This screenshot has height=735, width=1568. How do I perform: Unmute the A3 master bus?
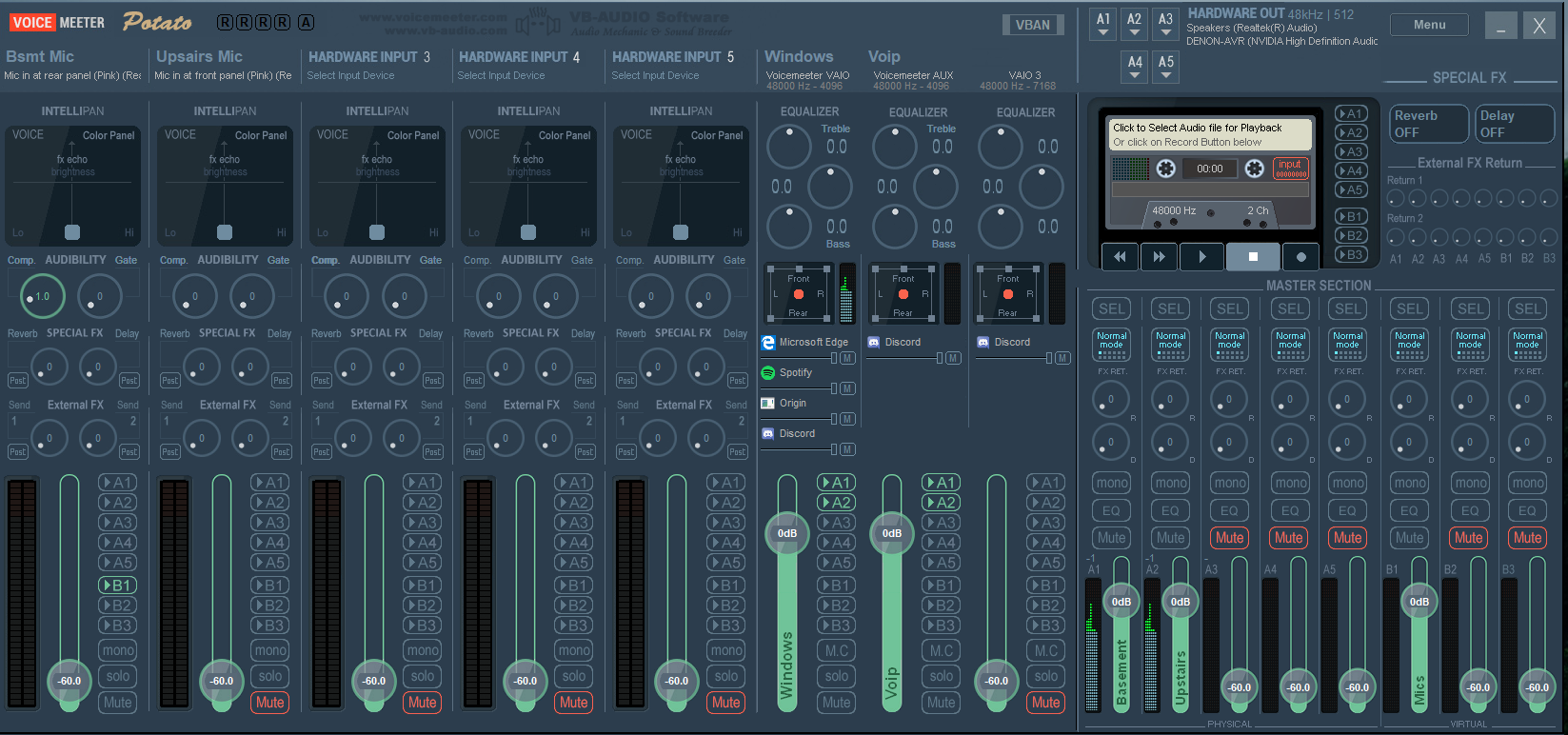pyautogui.click(x=1229, y=538)
